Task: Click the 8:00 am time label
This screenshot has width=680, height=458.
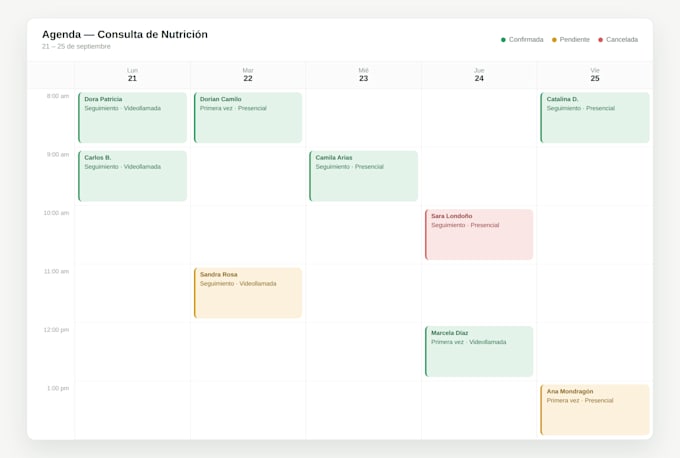Action: point(58,96)
